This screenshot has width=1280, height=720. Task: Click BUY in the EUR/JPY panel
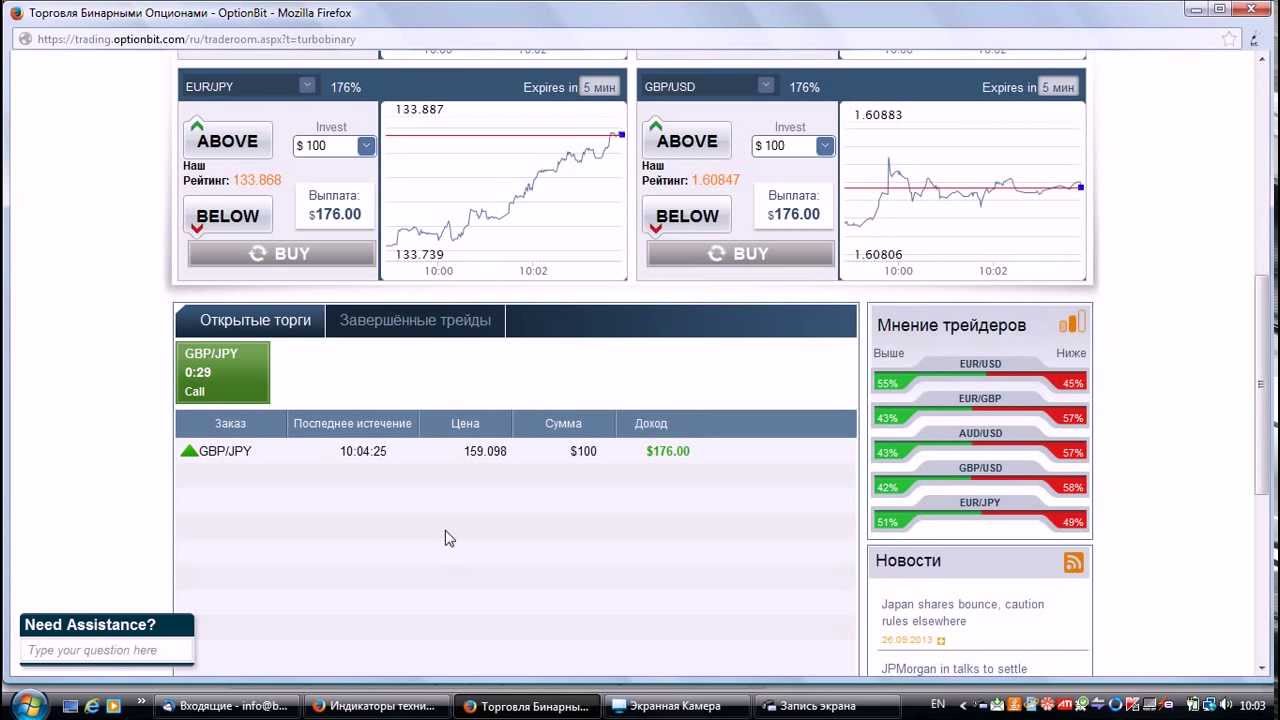coord(281,254)
